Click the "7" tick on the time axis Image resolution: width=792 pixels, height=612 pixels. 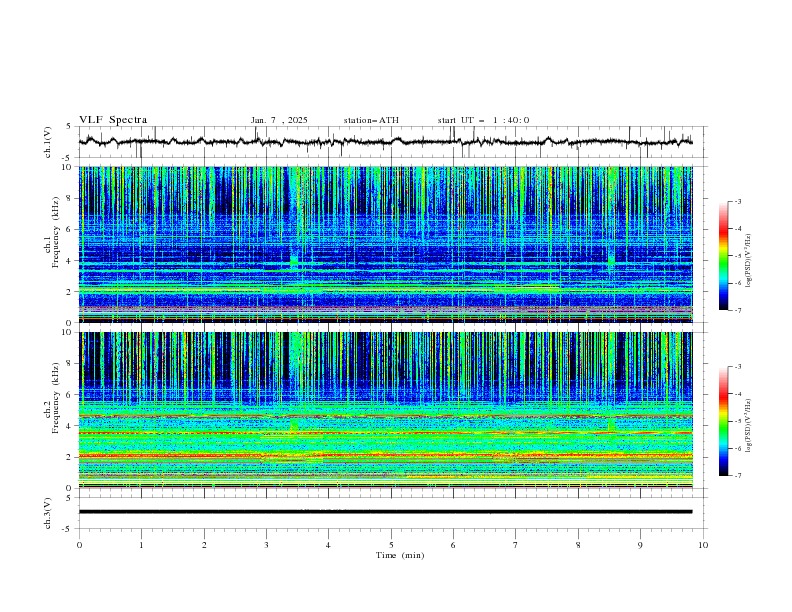[516, 545]
